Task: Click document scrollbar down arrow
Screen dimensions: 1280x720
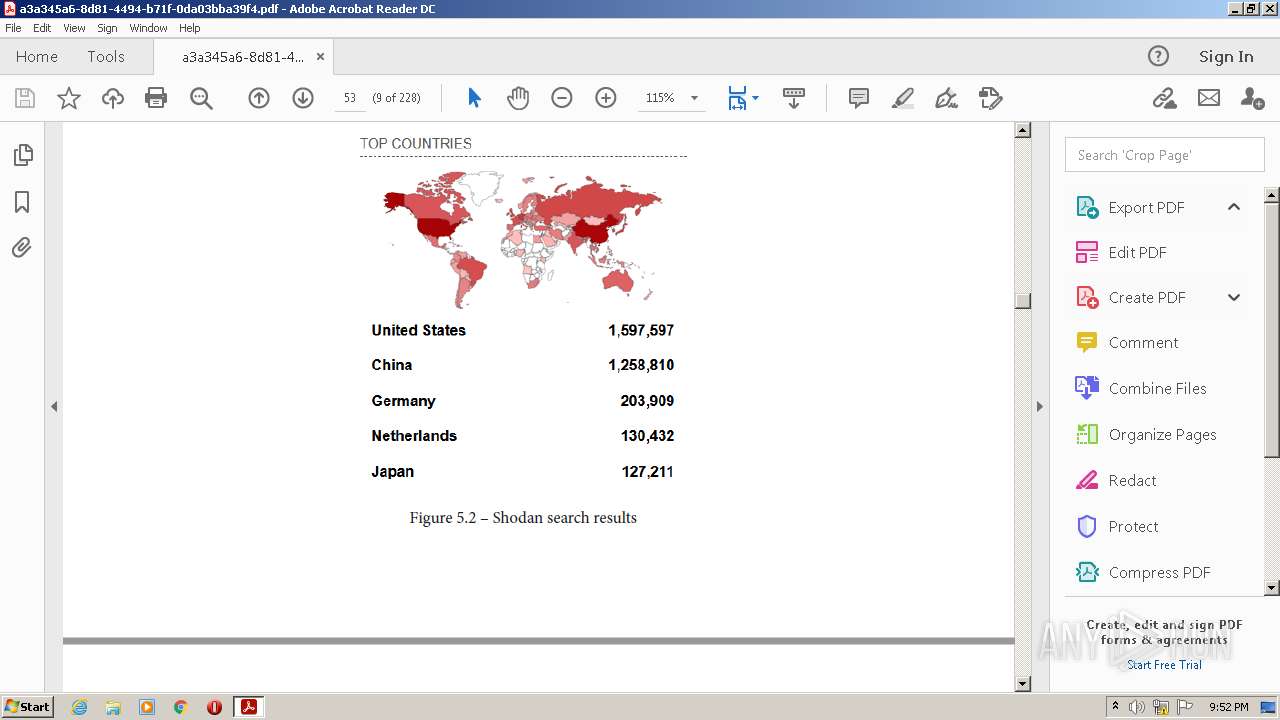Action: click(1022, 684)
